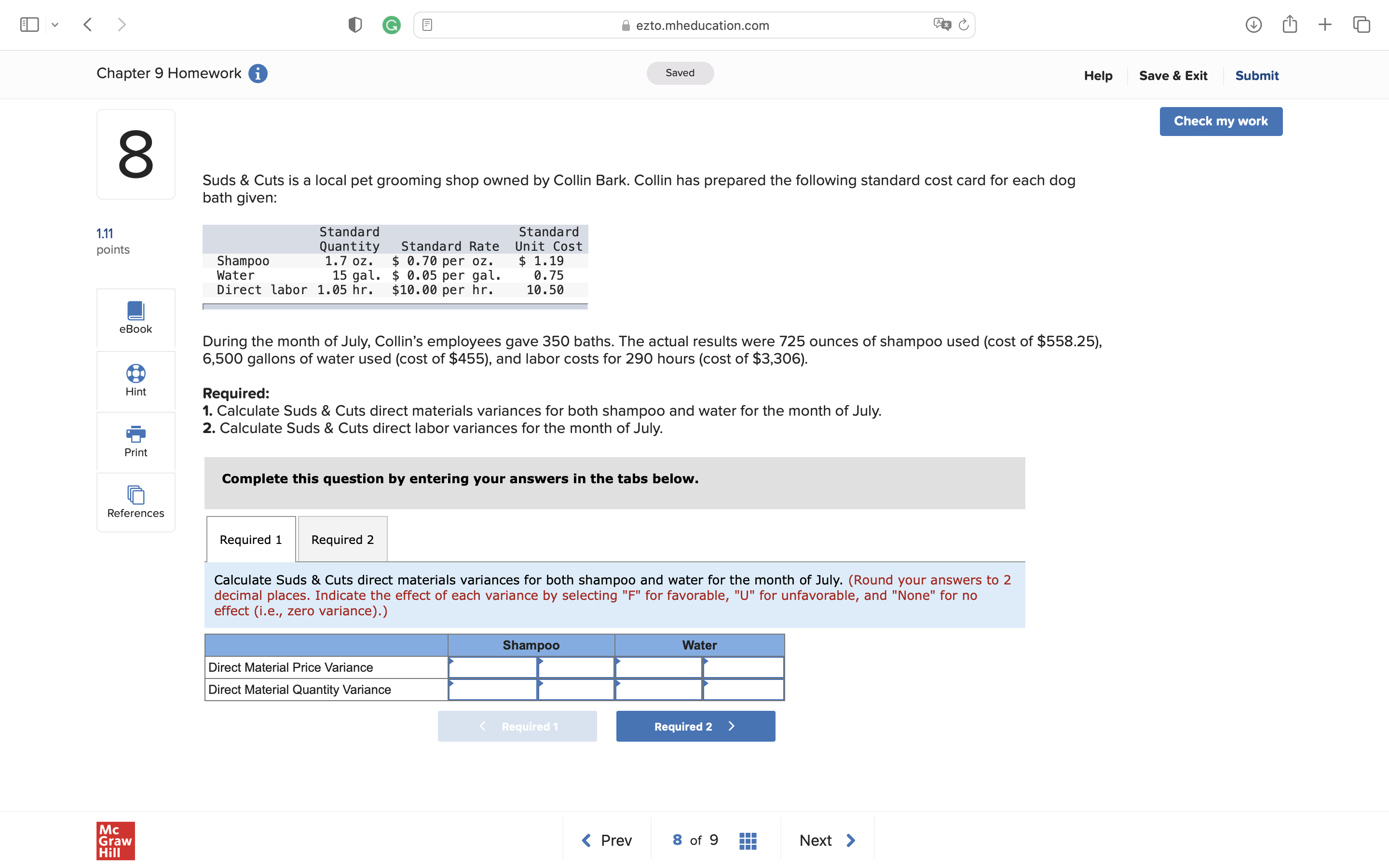Click the Reader view icon in the address bar
The height and width of the screenshot is (868, 1389).
pyautogui.click(x=427, y=25)
